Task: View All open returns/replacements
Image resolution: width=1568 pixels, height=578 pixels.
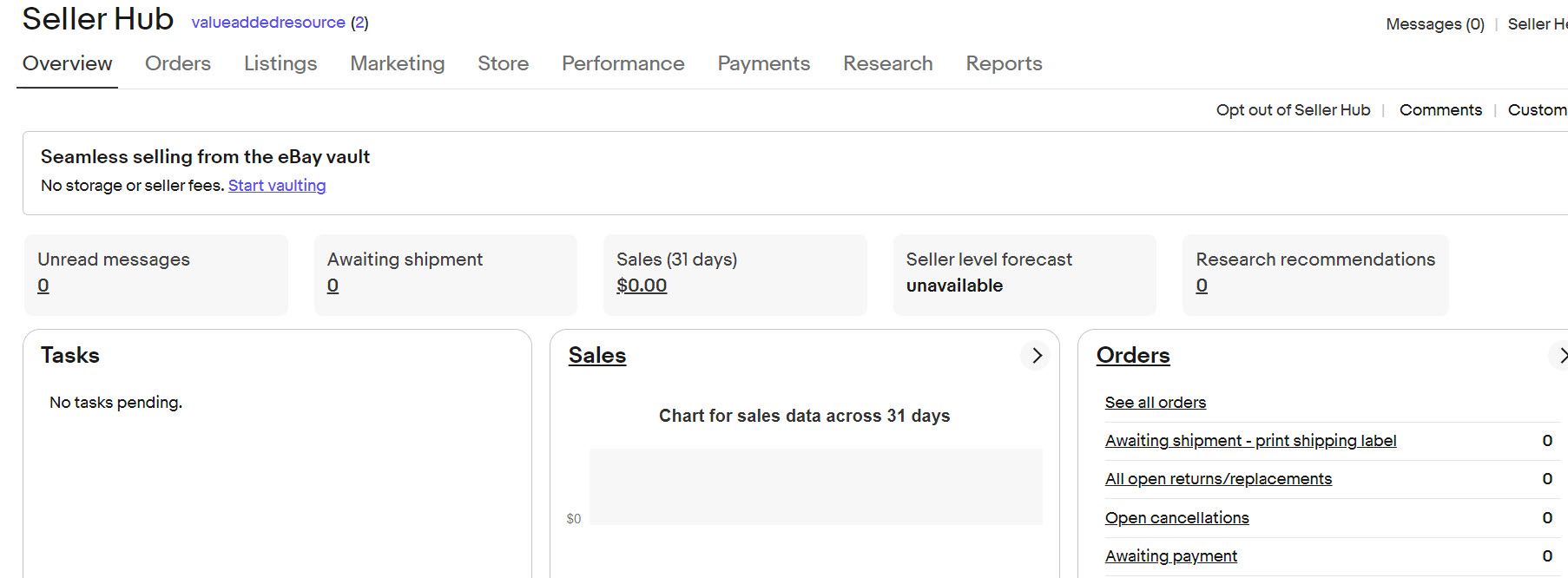Action: point(1218,479)
